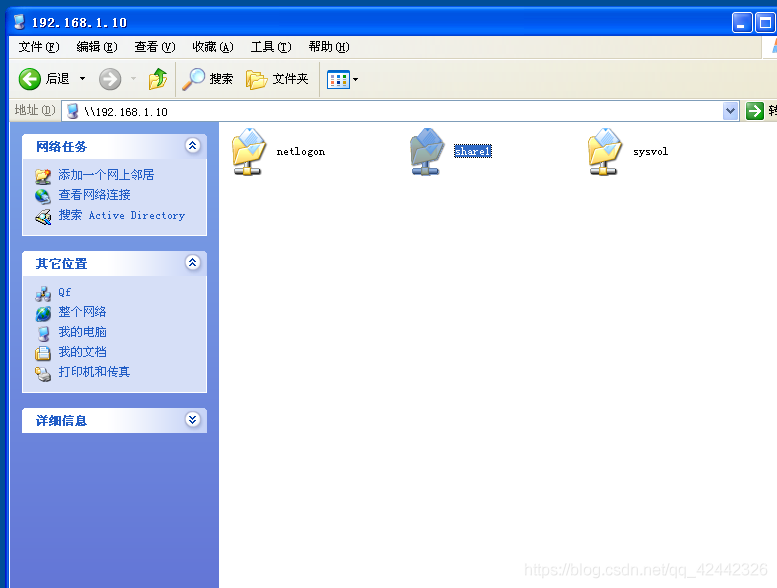The image size is (777, 588).
Task: Click the 其它位置 panel header
Action: (x=114, y=264)
